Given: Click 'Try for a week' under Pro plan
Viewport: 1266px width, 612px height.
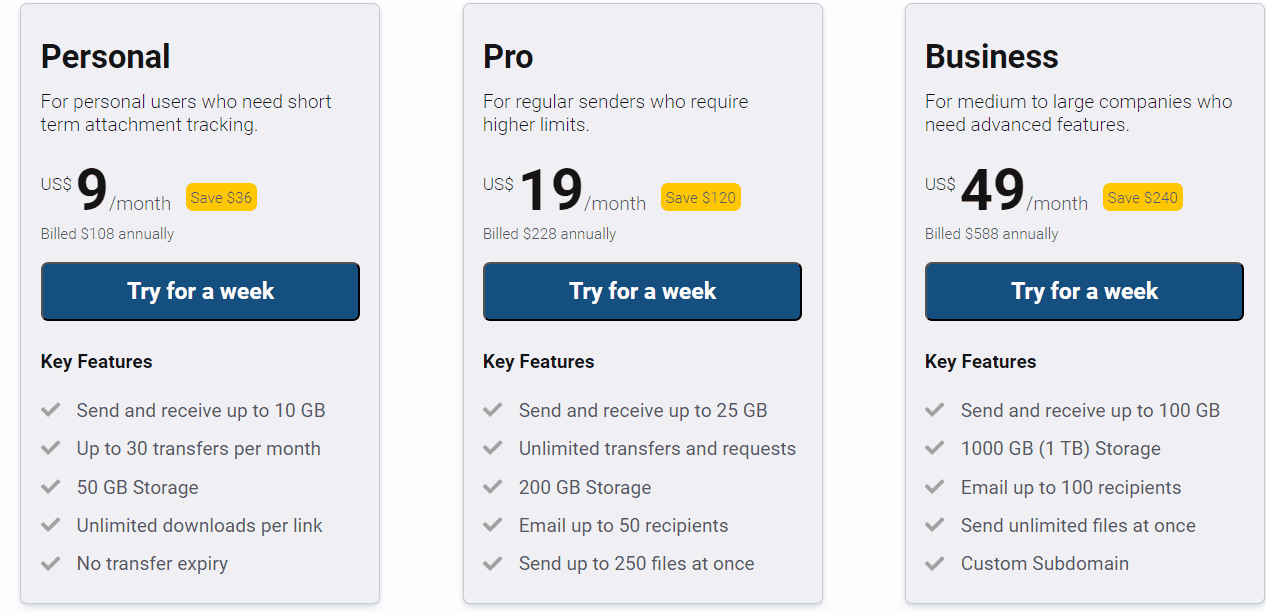Looking at the screenshot, I should pyautogui.click(x=642, y=291).
